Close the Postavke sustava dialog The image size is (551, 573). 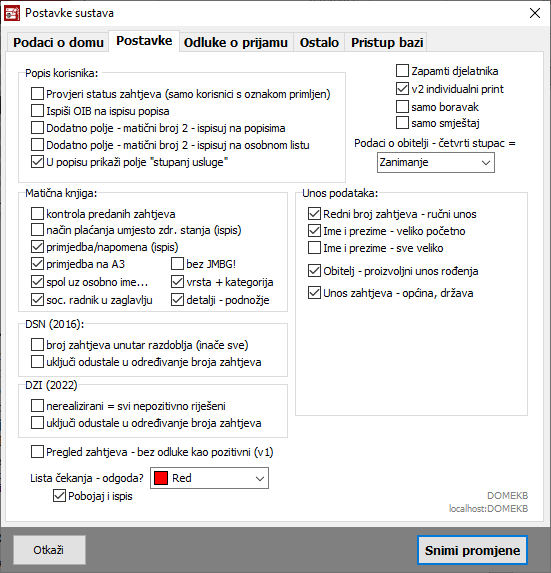pos(535,13)
